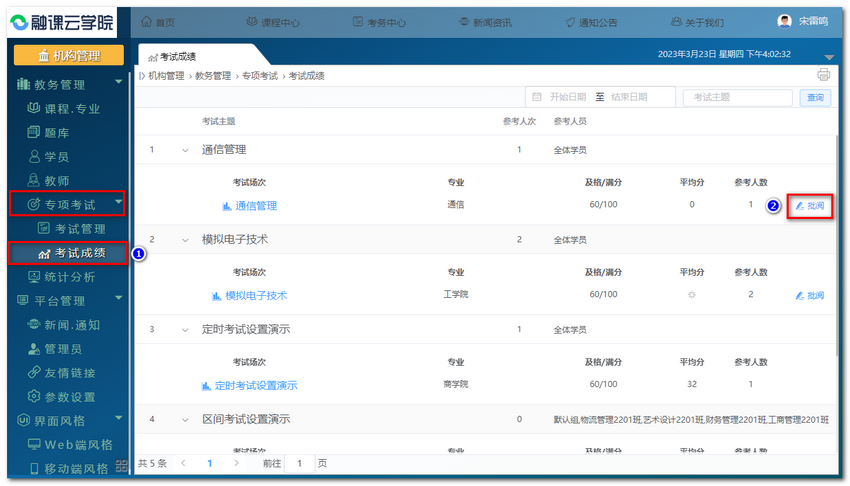Image resolution: width=850 pixels, height=486 pixels.
Task: Open 考试管理 in the sidebar
Action: click(71, 229)
